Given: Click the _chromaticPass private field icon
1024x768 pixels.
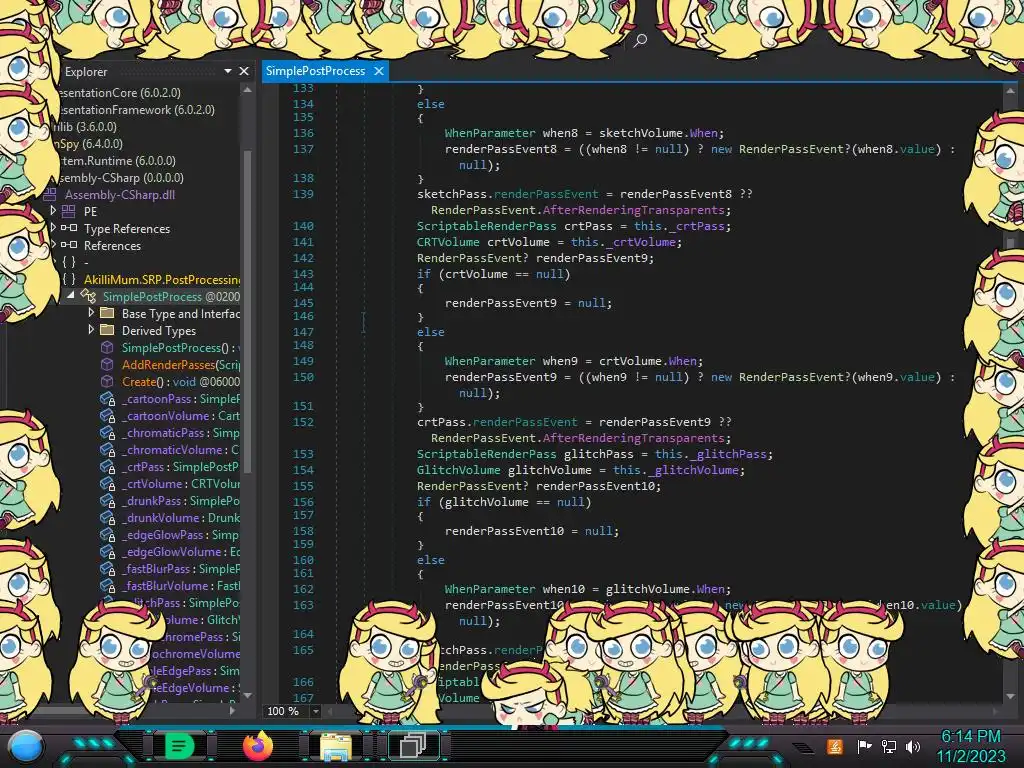Looking at the screenshot, I should (x=107, y=433).
